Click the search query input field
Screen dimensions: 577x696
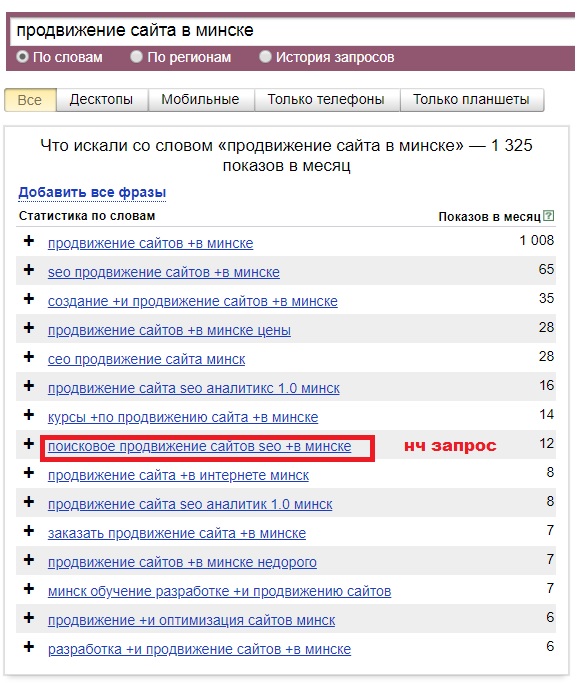293,31
